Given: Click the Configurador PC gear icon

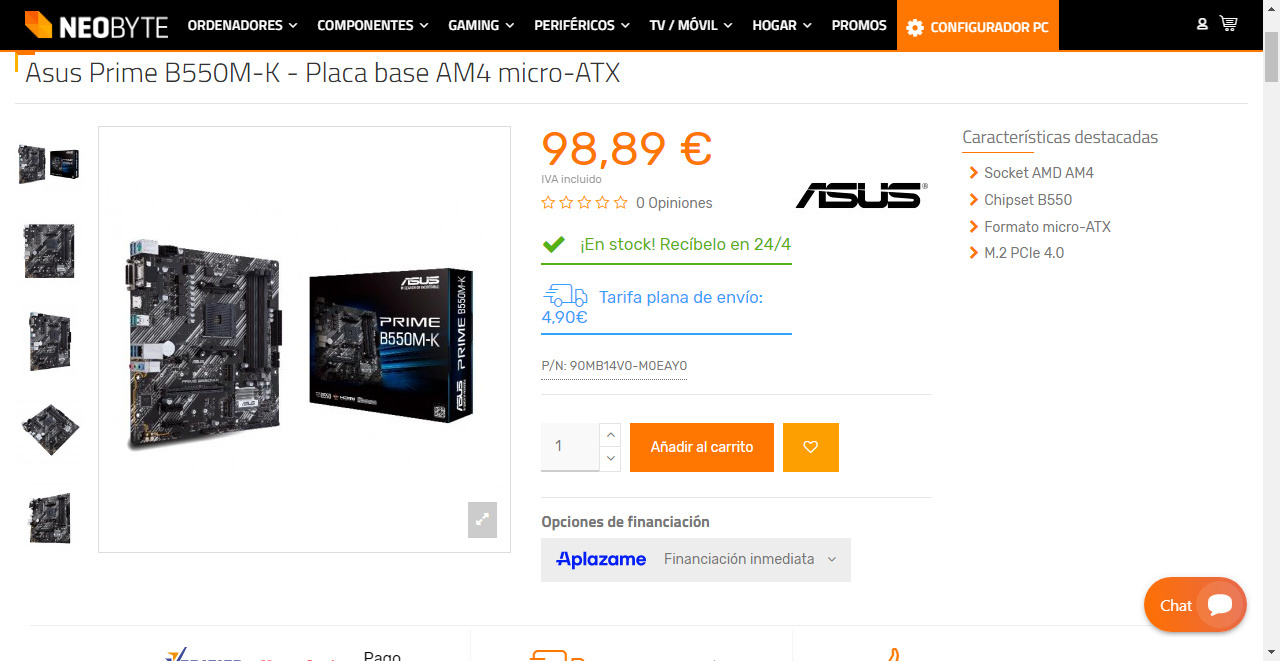Looking at the screenshot, I should pos(915,28).
